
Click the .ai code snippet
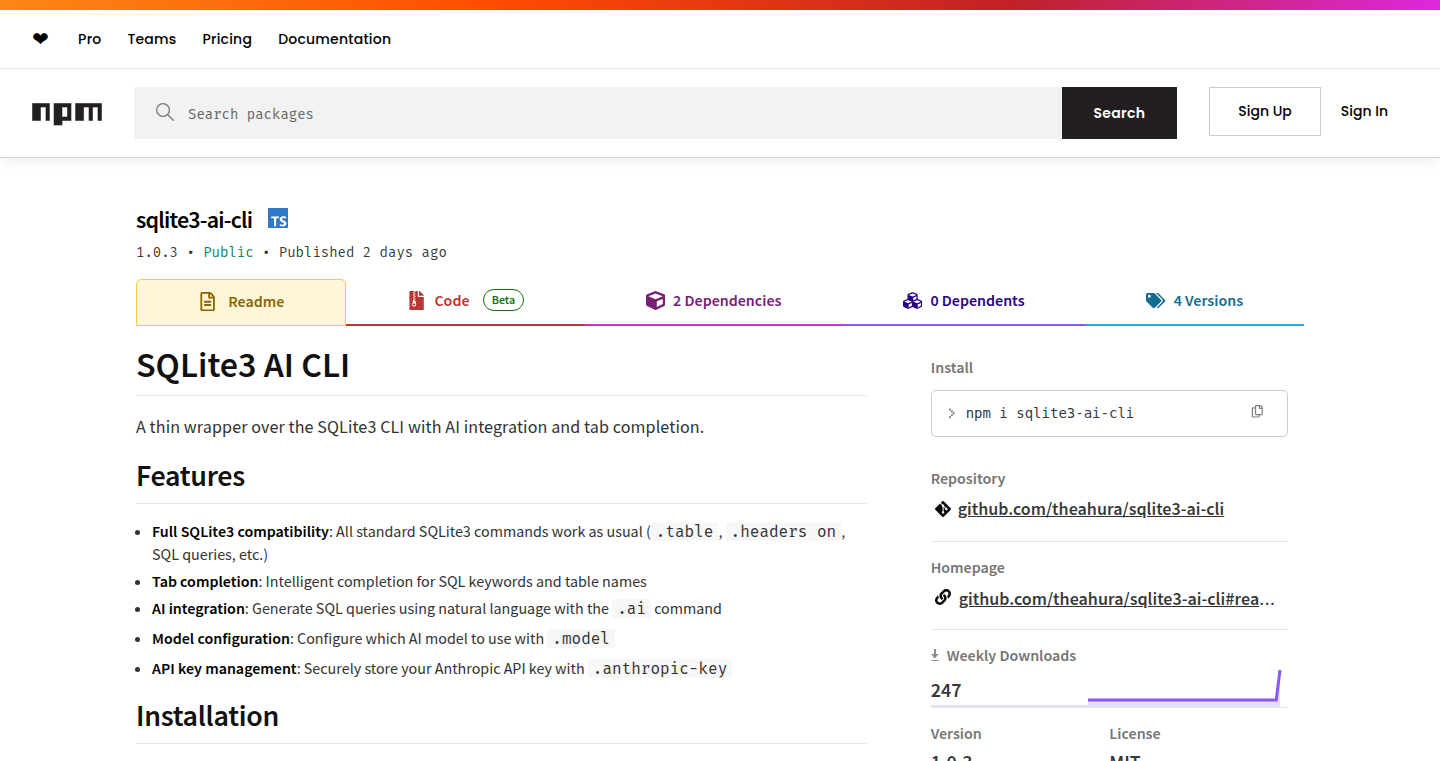coord(631,608)
